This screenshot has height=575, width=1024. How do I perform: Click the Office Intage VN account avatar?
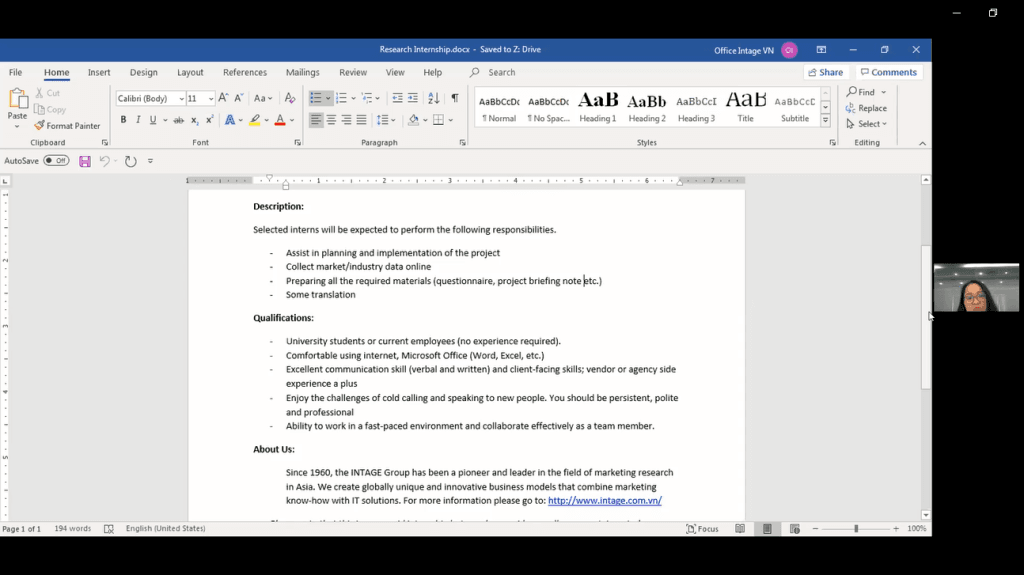789,50
